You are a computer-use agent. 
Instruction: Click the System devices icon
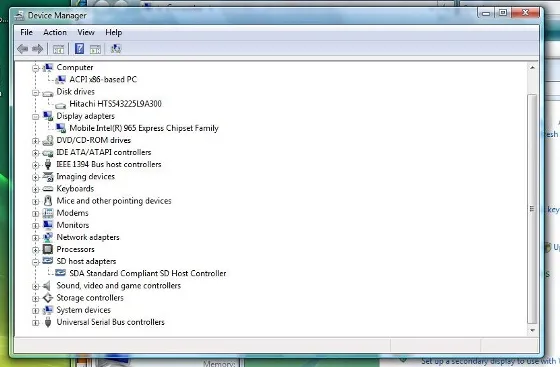[x=48, y=310]
